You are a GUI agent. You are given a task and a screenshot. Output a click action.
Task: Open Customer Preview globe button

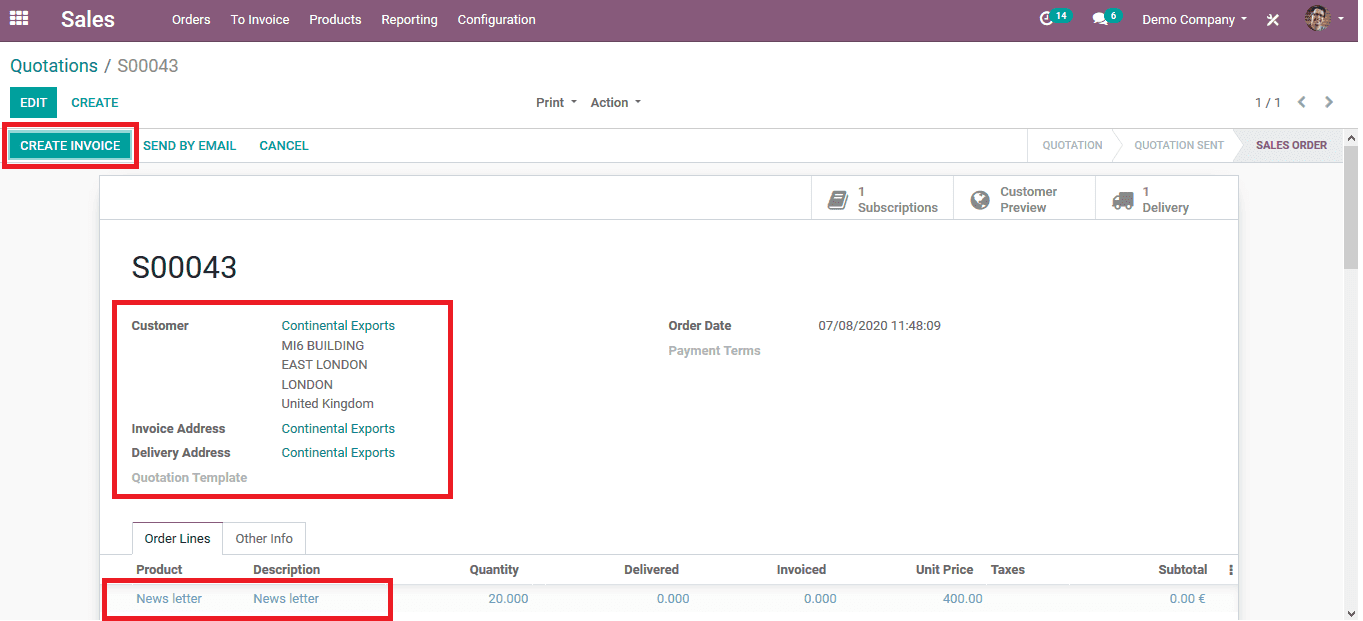point(1025,199)
